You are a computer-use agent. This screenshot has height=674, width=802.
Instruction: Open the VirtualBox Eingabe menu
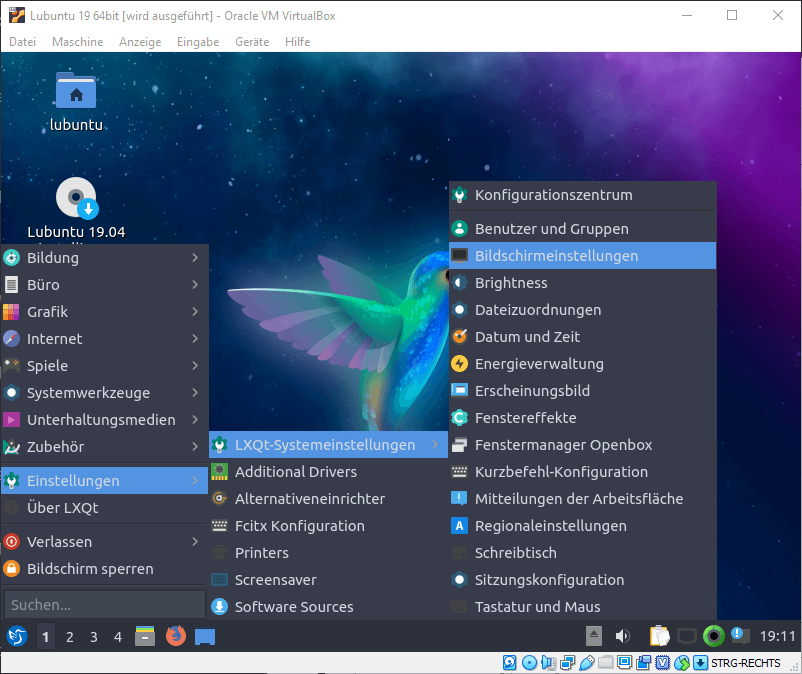point(198,42)
